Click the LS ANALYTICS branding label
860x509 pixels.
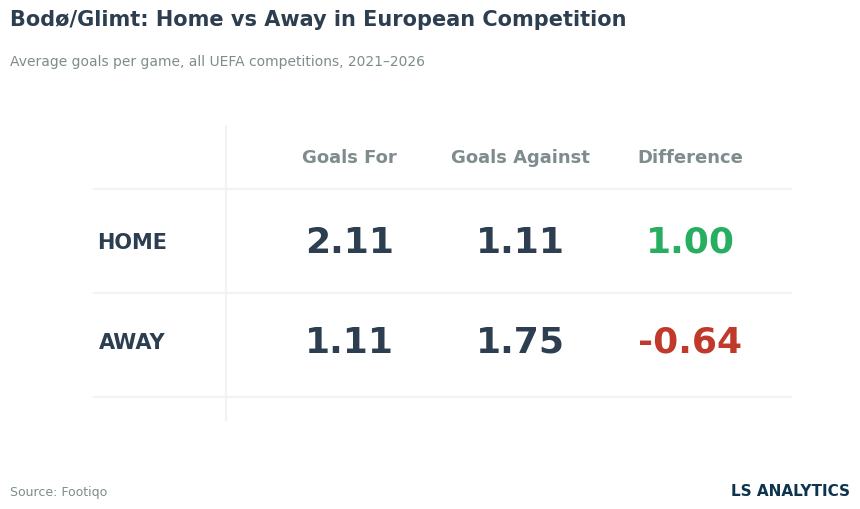(790, 490)
